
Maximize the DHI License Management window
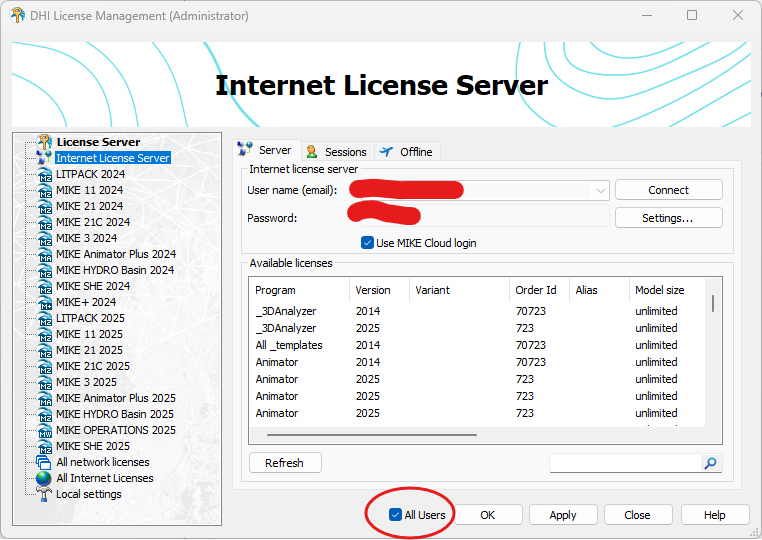692,15
